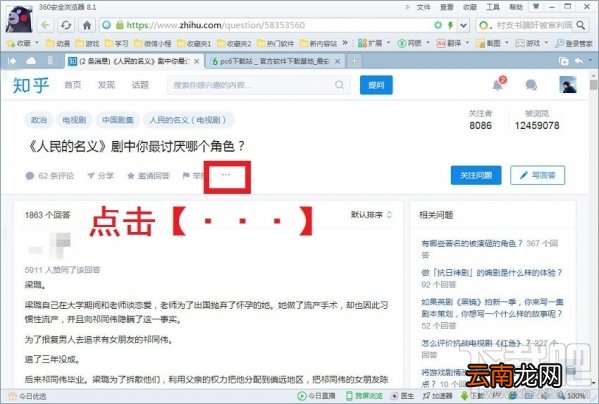This screenshot has height=404, width=599.
Task: Open the more options ··· menu under question
Action: pos(226,175)
